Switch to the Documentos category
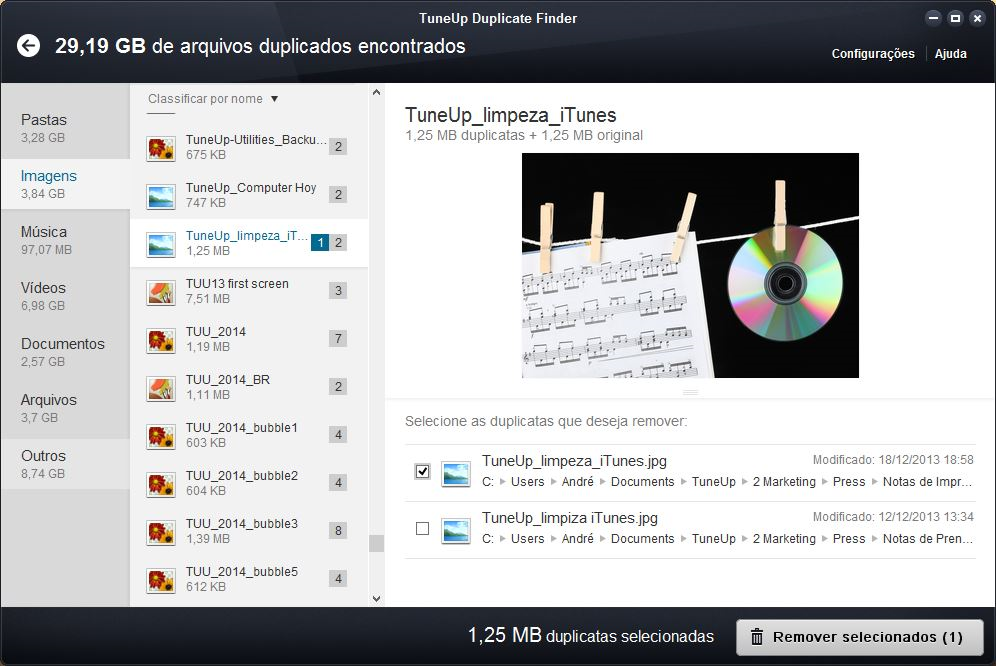The width and height of the screenshot is (996, 666). pos(65,352)
